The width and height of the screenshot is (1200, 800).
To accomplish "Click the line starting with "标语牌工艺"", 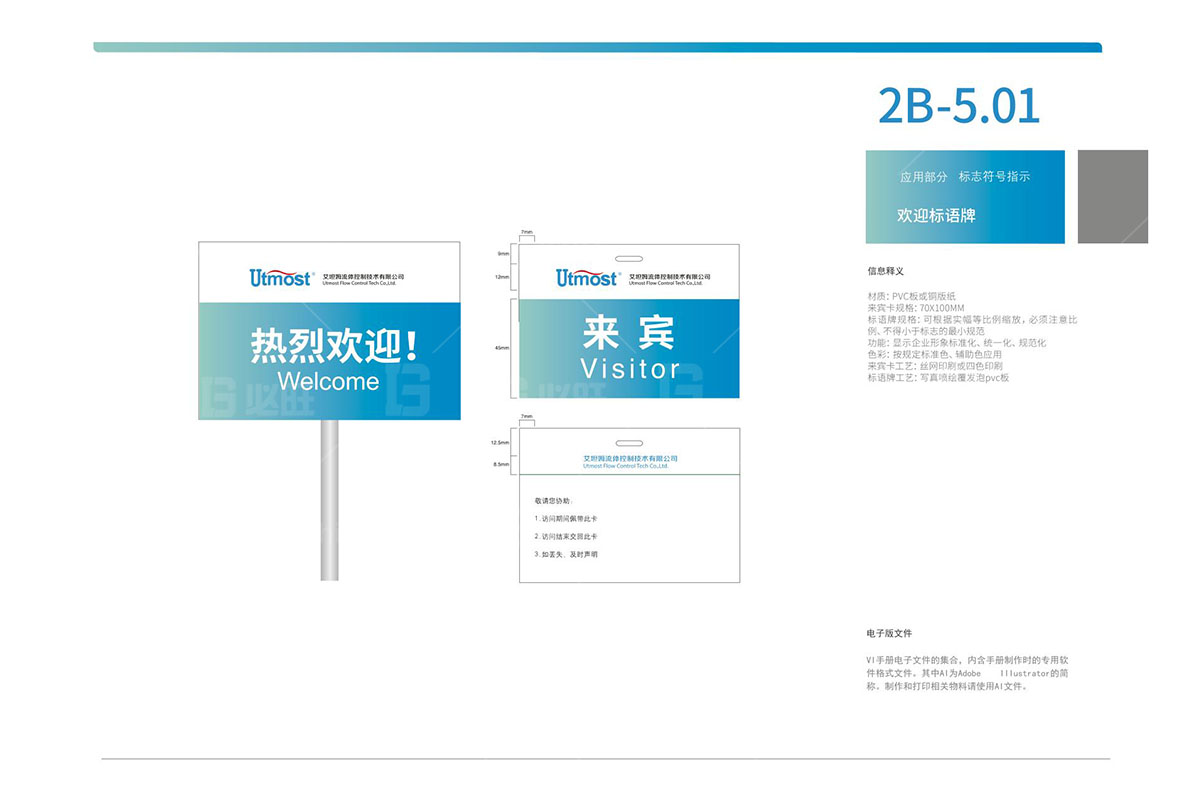I will click(x=938, y=378).
